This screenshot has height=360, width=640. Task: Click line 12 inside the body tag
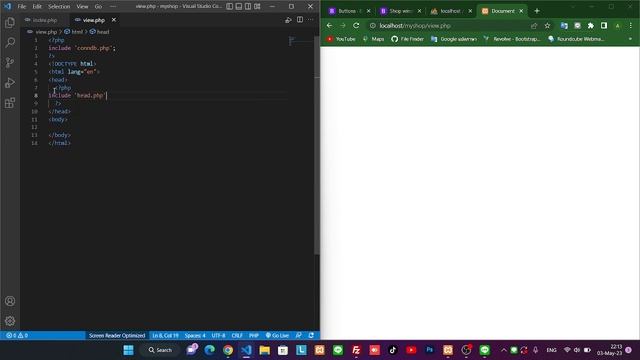(x=167, y=127)
